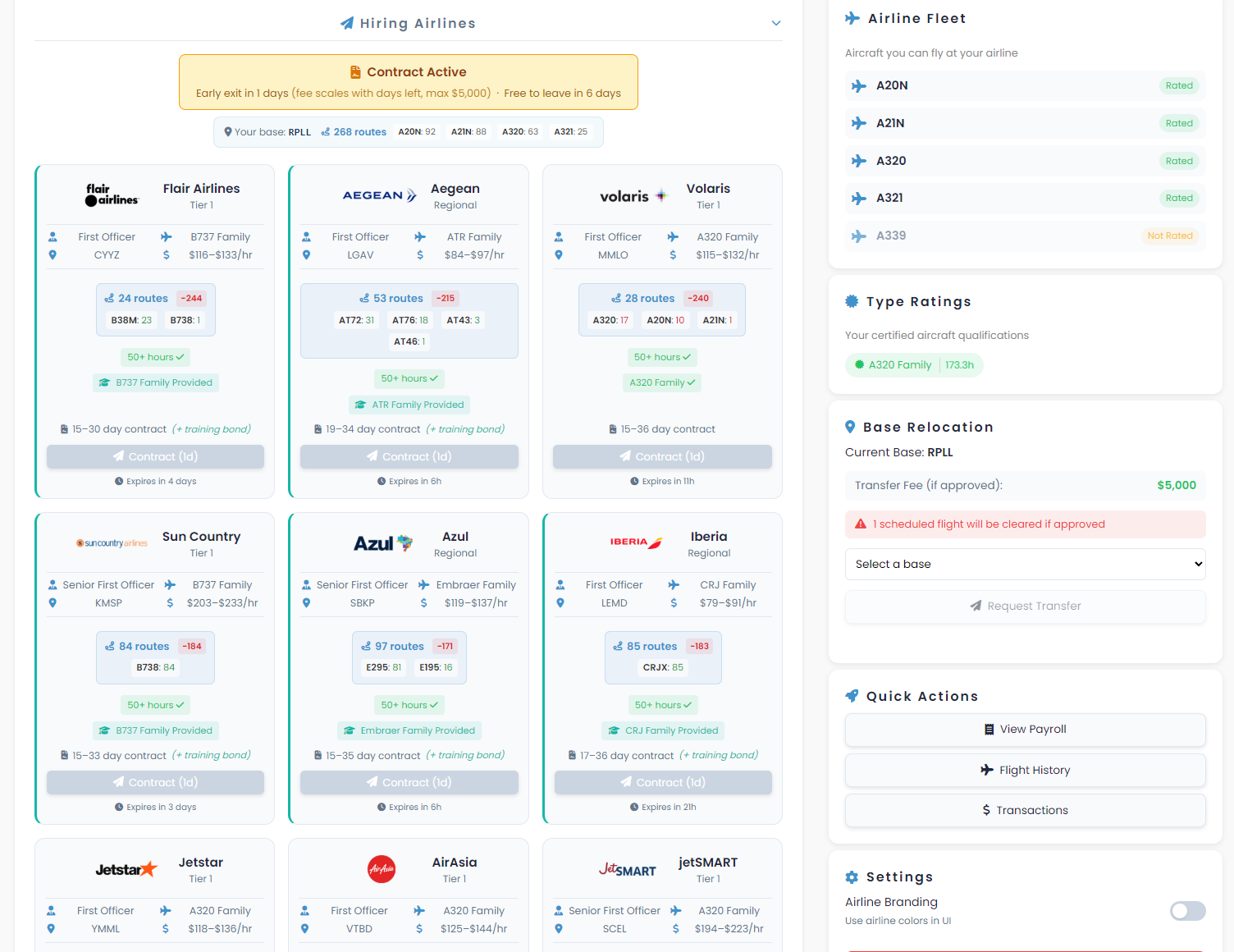Viewport: 1234px width, 952px height.
Task: Click the A21N aircraft plane icon
Action: [859, 123]
